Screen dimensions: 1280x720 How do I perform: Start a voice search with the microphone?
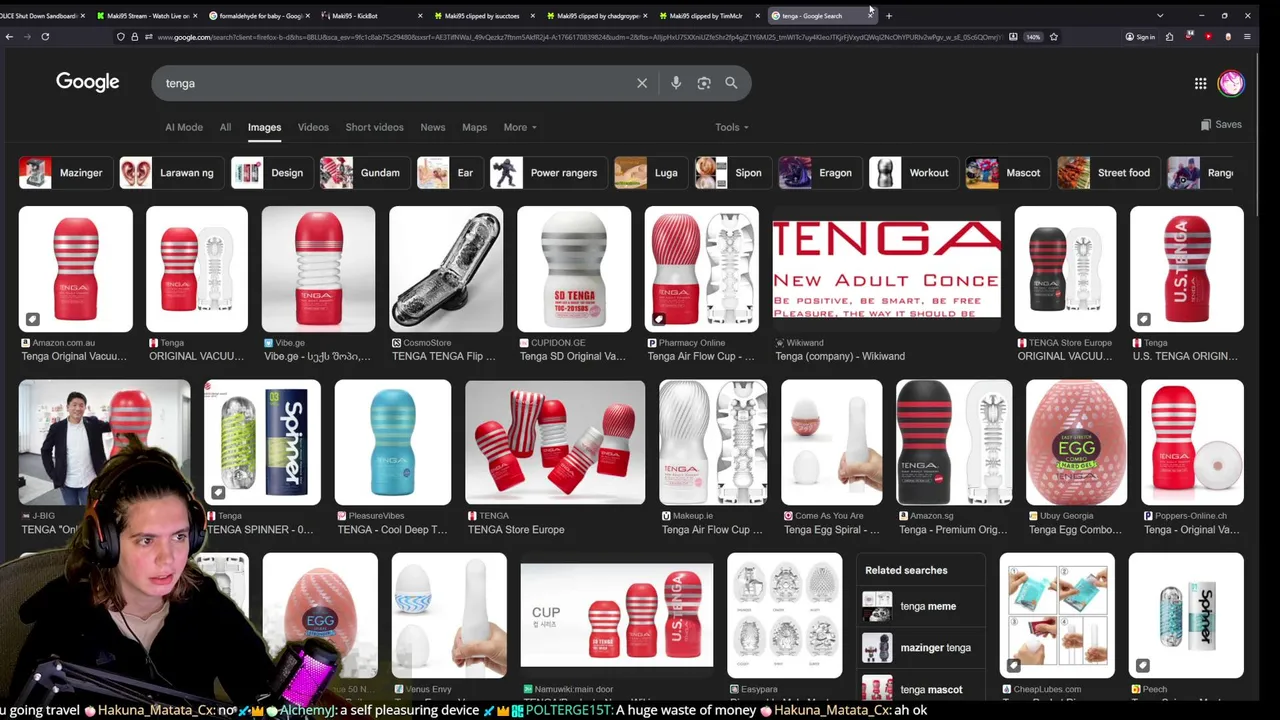676,83
